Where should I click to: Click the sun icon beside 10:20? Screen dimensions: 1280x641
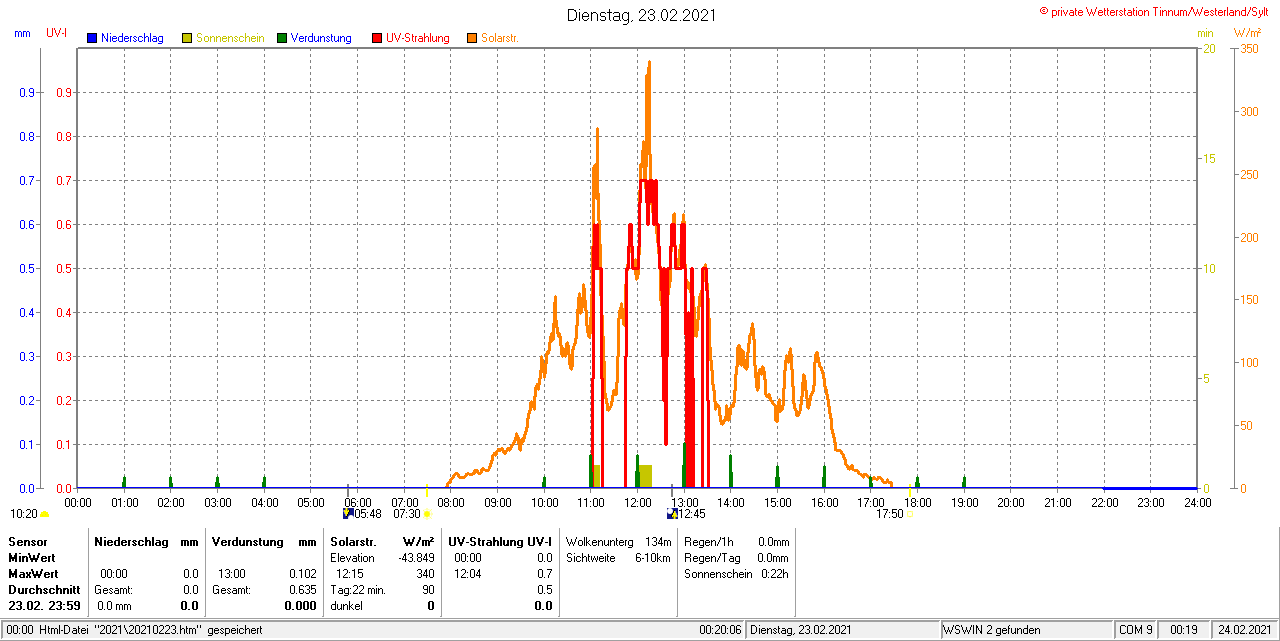click(44, 514)
